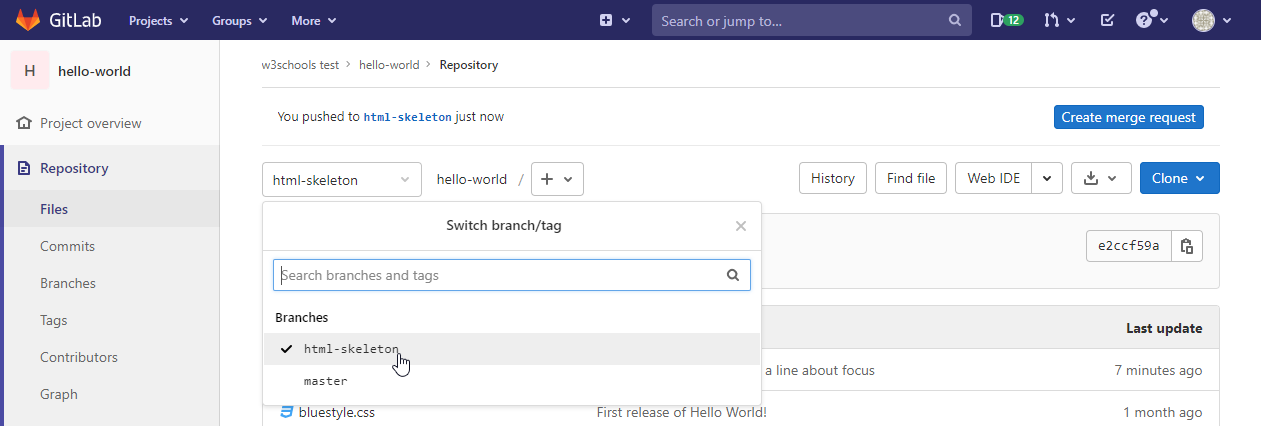The width and height of the screenshot is (1261, 426).
Task: Click the Create merge request button
Action: (x=1128, y=117)
